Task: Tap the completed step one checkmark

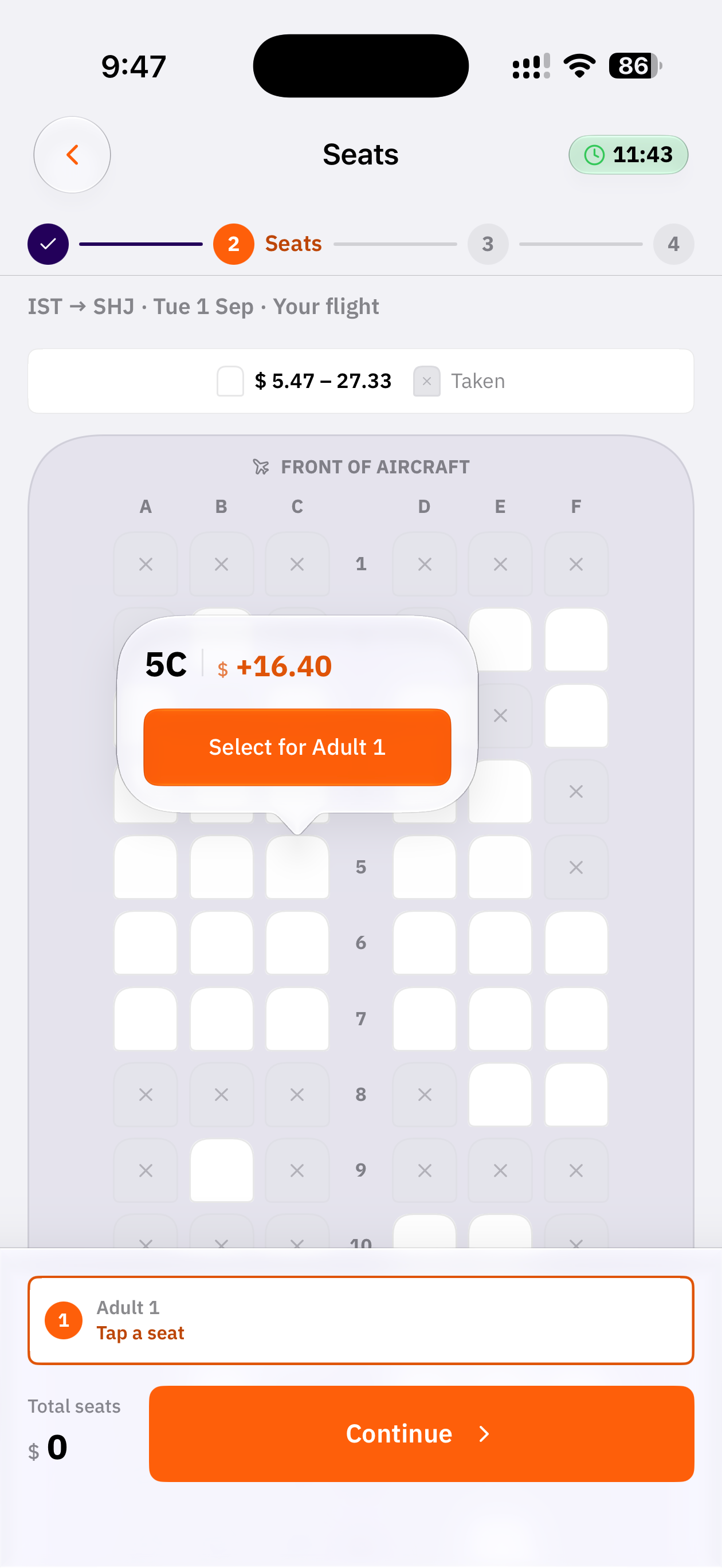Action: (48, 244)
